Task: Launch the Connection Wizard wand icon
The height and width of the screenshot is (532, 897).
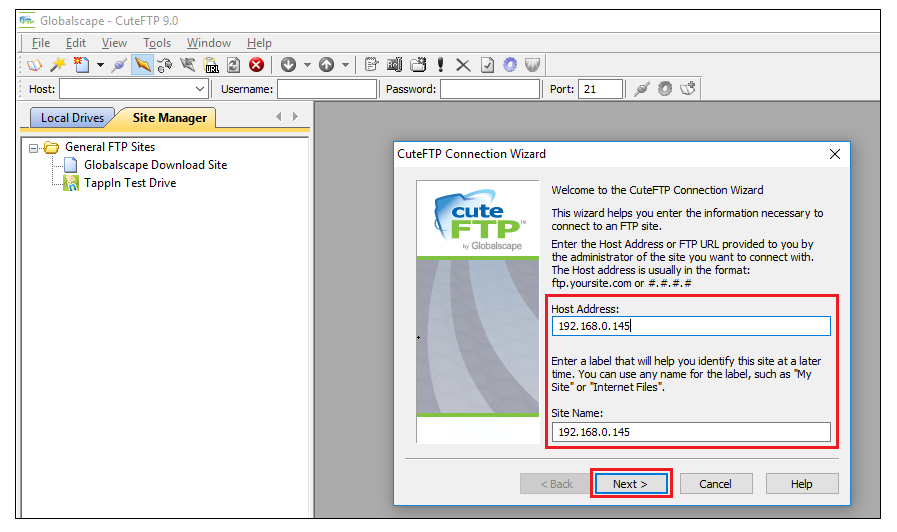Action: tap(58, 65)
